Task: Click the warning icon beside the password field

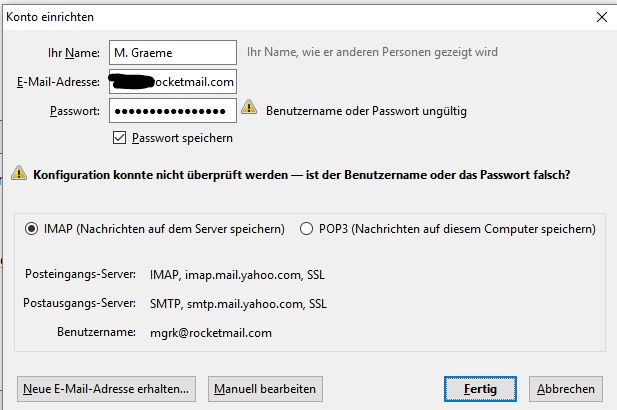Action: (251, 110)
